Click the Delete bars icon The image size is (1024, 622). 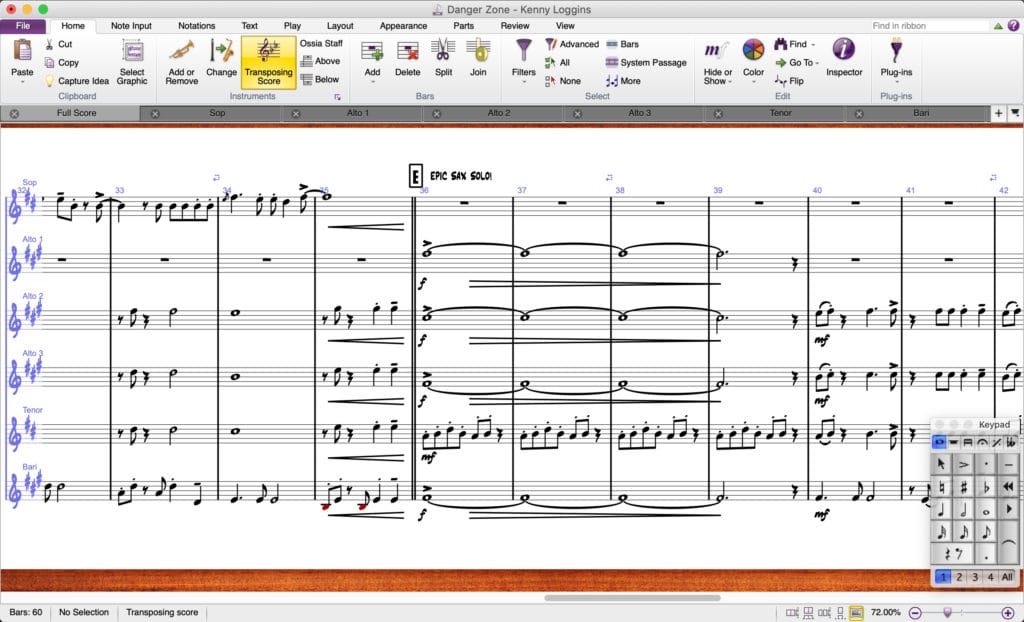pyautogui.click(x=408, y=51)
